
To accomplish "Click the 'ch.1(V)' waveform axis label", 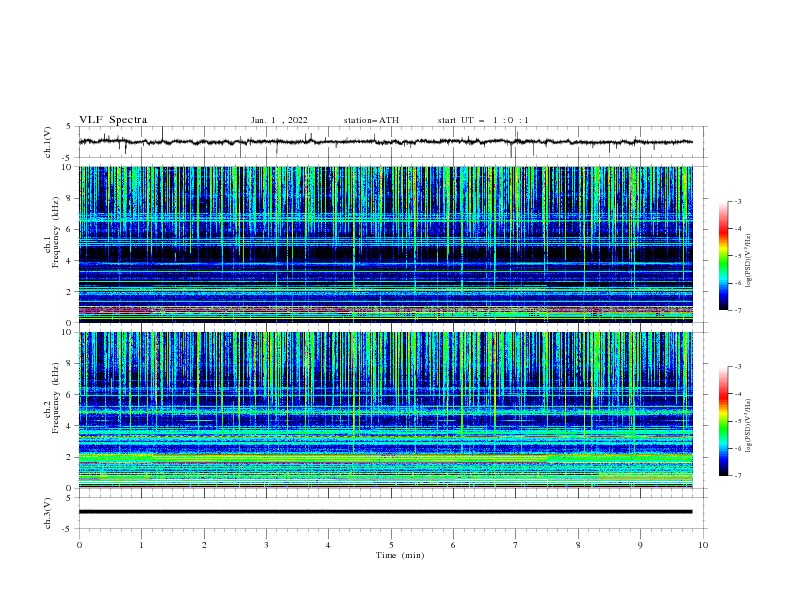I will click(48, 142).
